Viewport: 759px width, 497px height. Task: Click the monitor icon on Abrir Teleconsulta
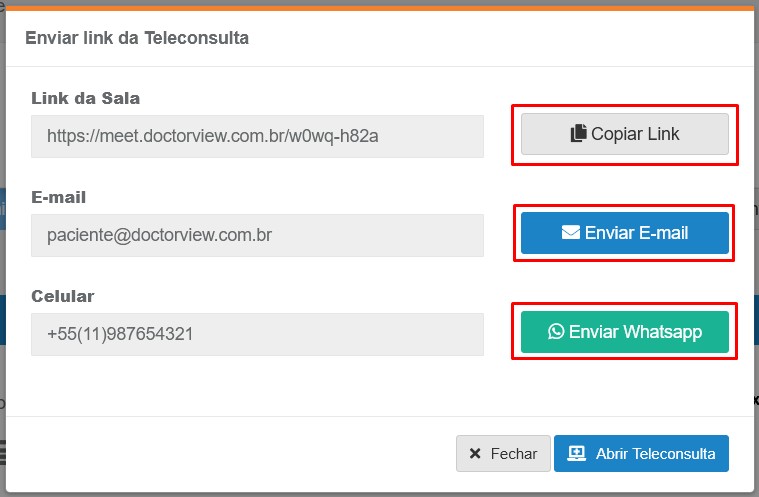coord(576,453)
